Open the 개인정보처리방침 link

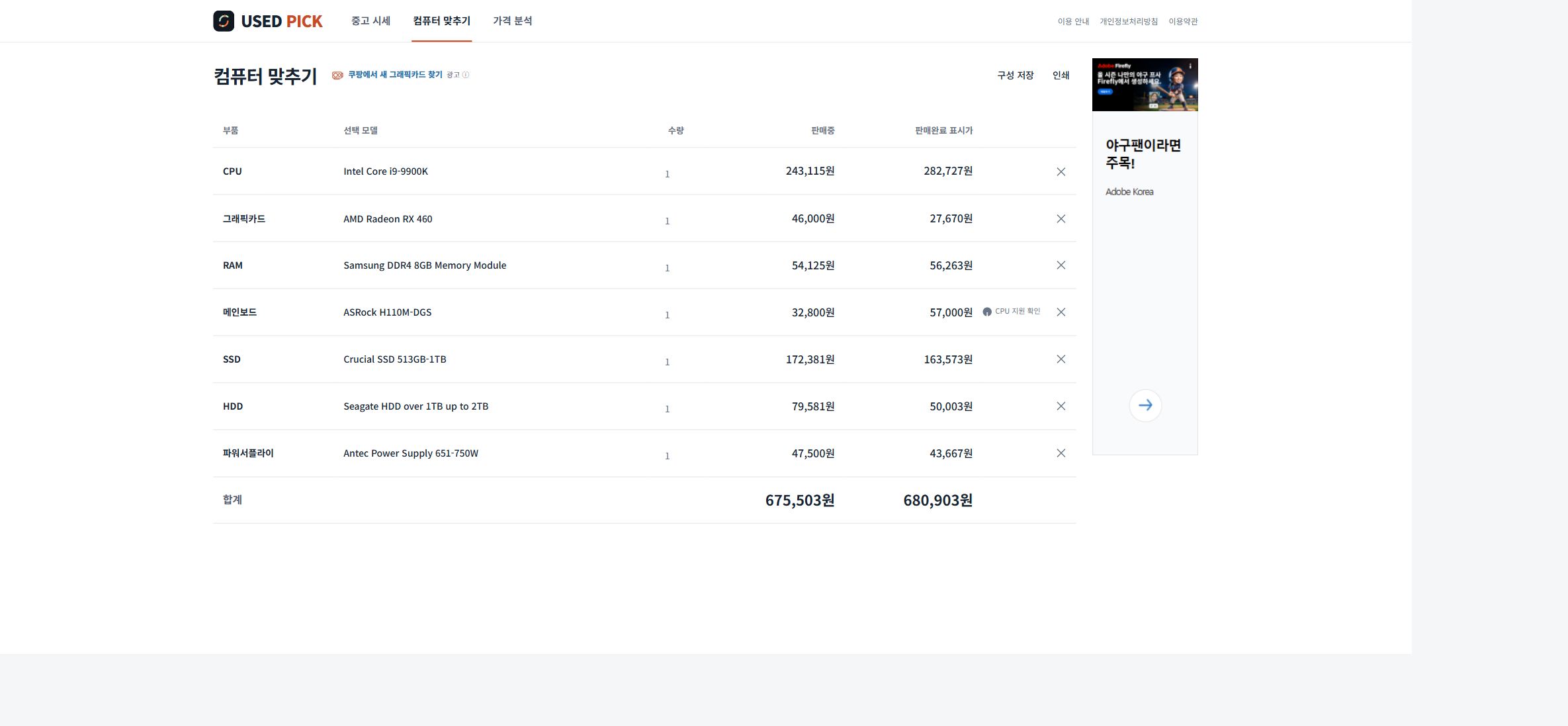click(x=1129, y=22)
